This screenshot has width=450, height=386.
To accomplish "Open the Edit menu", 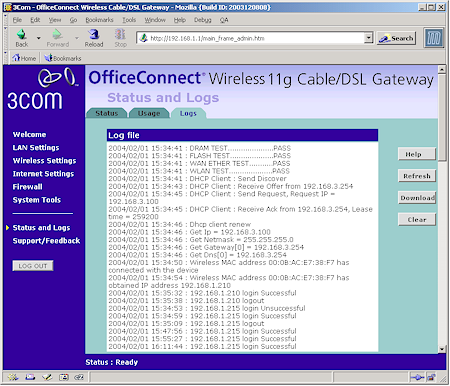I will click(x=35, y=20).
